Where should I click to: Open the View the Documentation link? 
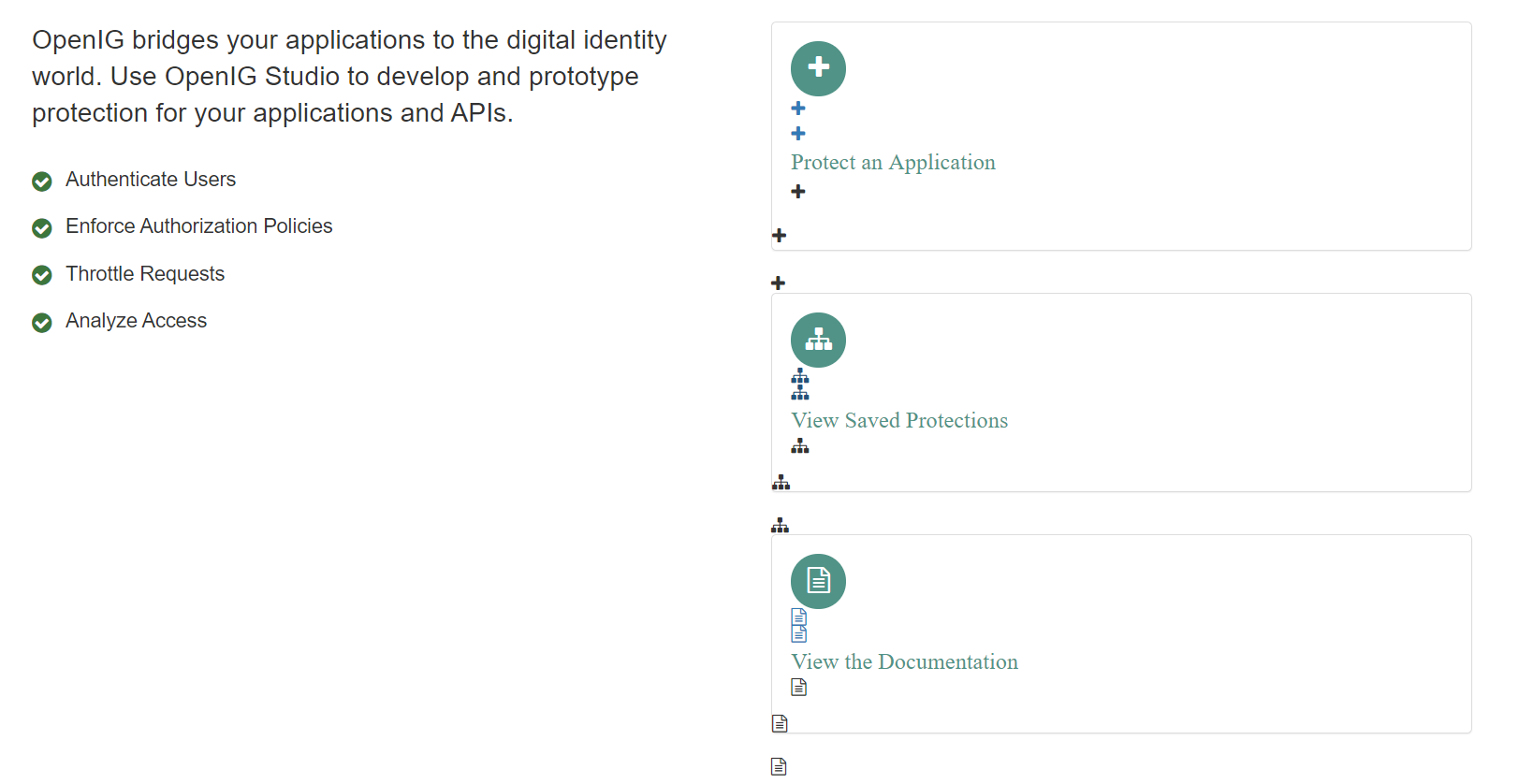[904, 662]
